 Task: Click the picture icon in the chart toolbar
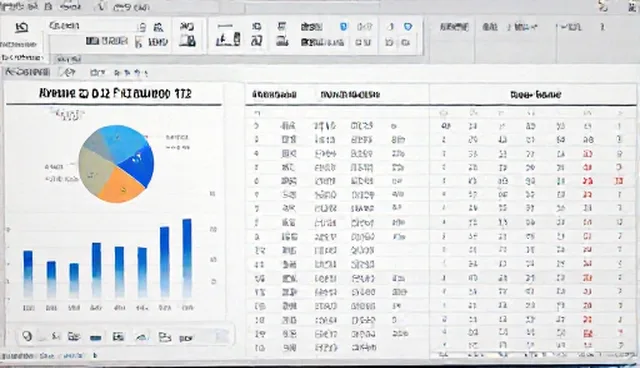118,337
